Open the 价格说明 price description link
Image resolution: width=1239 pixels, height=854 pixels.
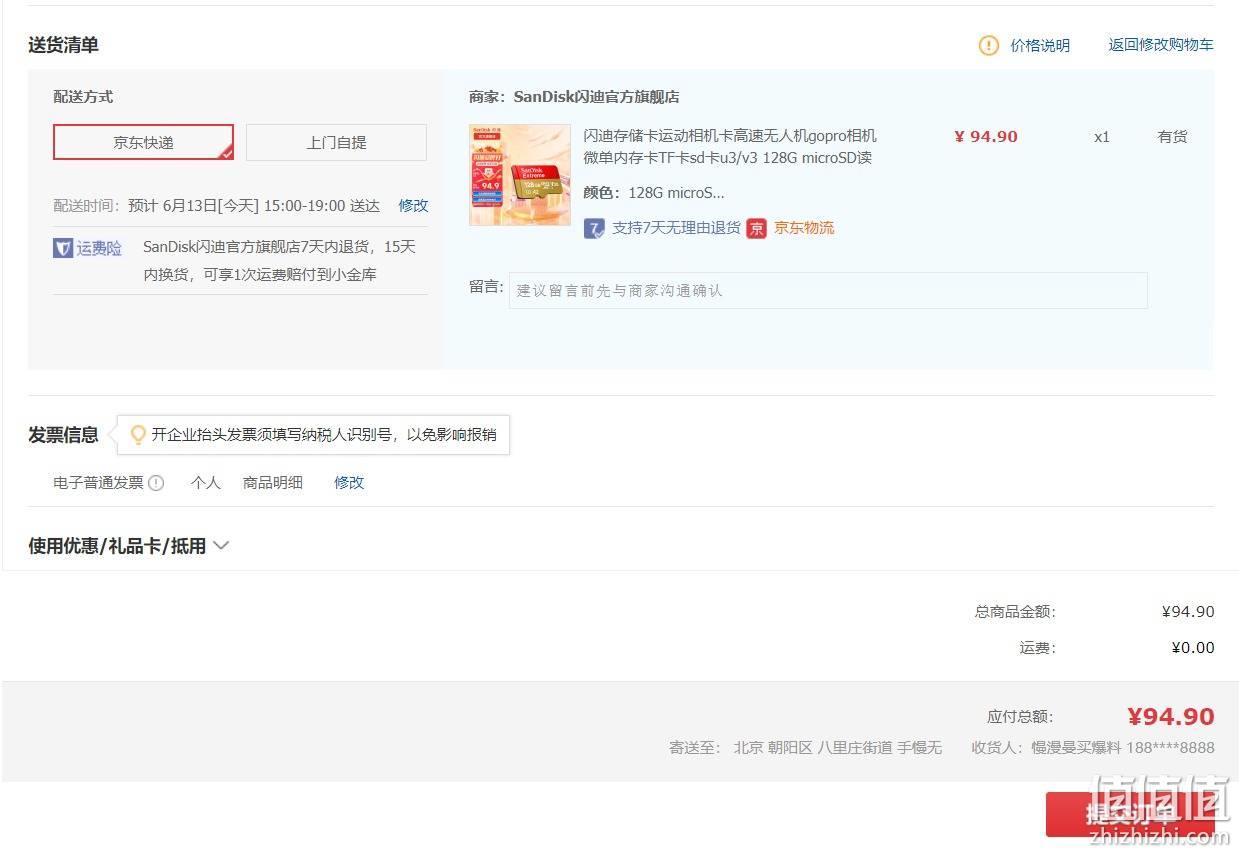(1040, 45)
